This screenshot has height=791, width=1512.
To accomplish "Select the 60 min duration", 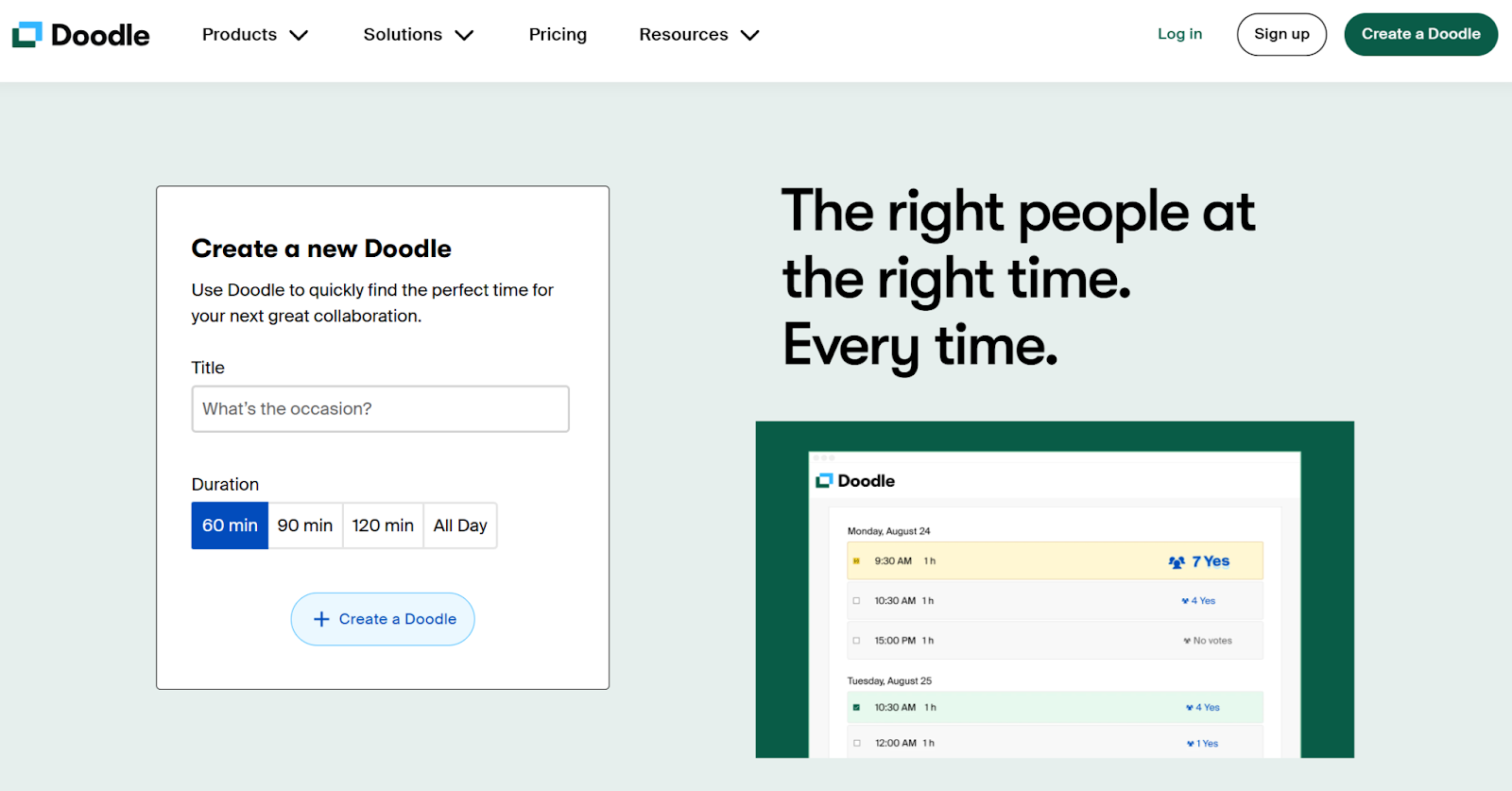I will click(230, 525).
